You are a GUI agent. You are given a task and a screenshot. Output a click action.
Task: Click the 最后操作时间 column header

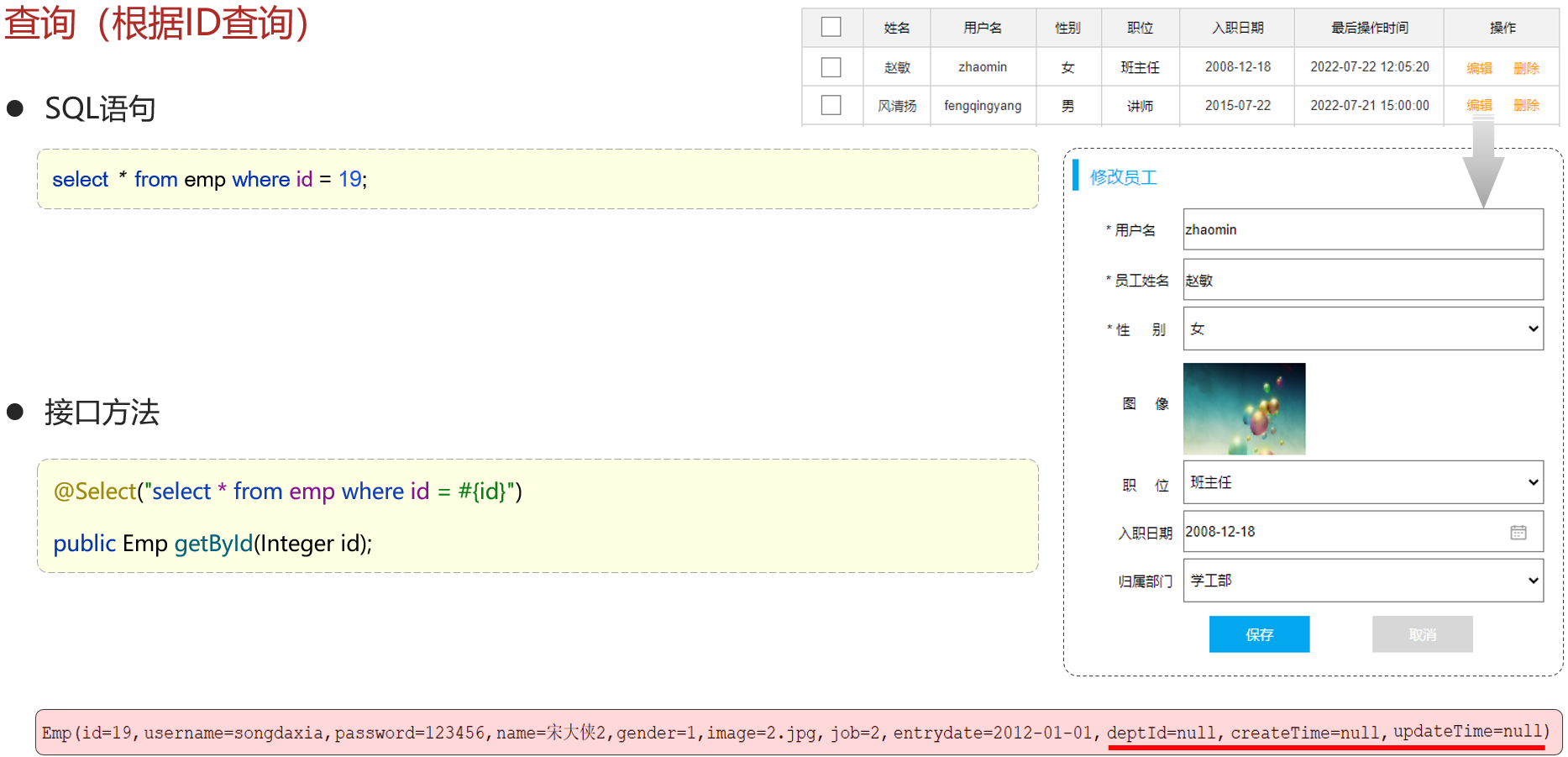coord(1369,28)
